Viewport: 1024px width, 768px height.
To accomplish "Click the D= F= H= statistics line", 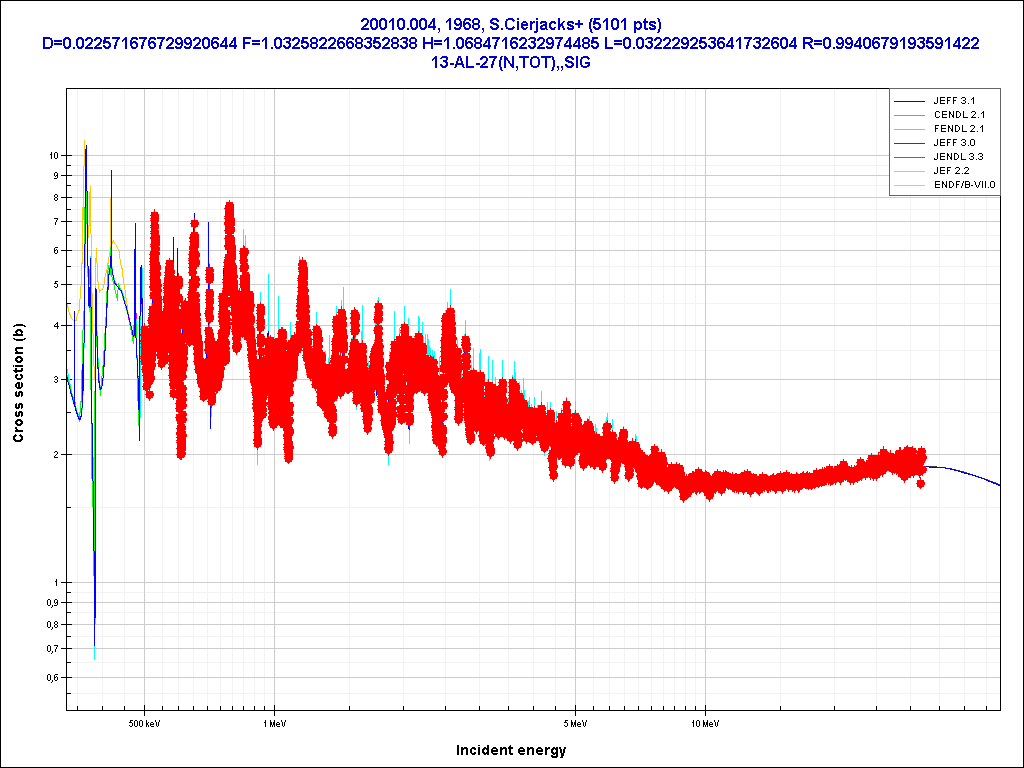I will [511, 43].
